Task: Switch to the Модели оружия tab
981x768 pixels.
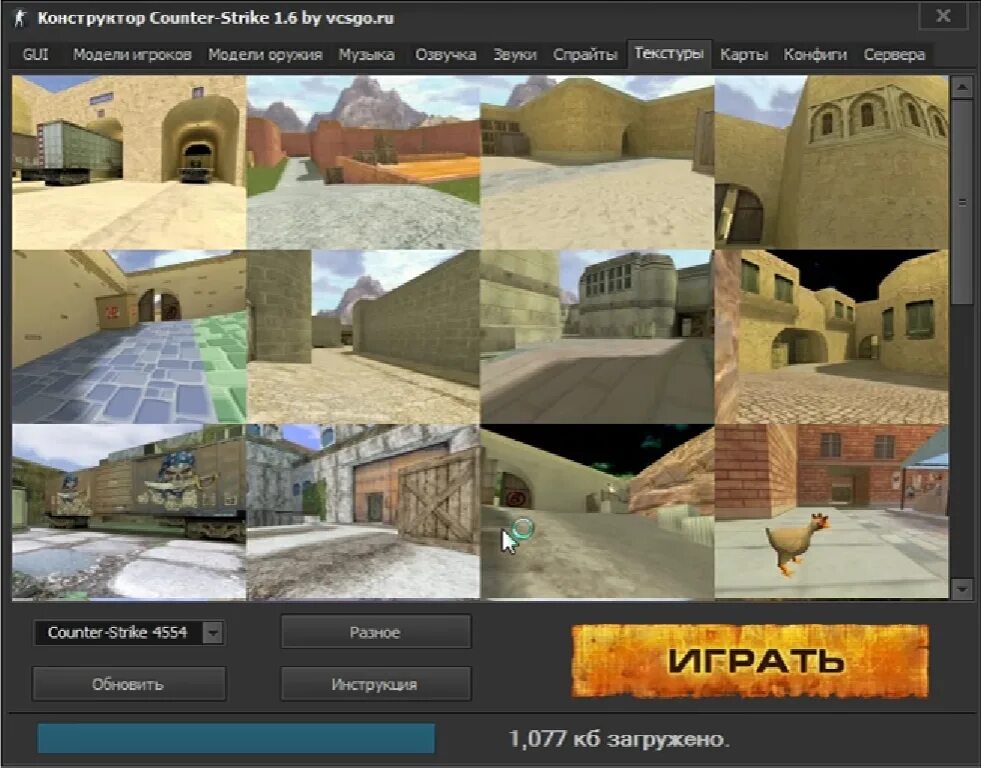Action: click(x=265, y=54)
